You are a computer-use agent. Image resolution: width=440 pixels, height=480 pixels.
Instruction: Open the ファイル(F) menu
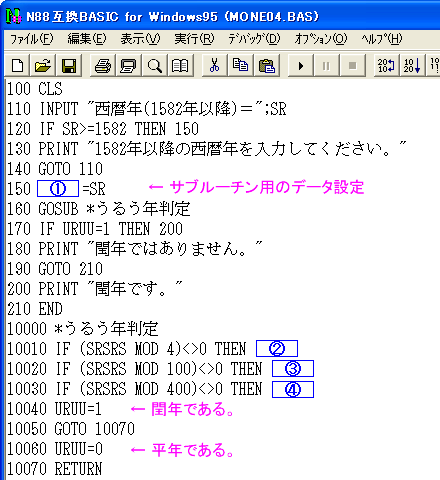tap(31, 39)
